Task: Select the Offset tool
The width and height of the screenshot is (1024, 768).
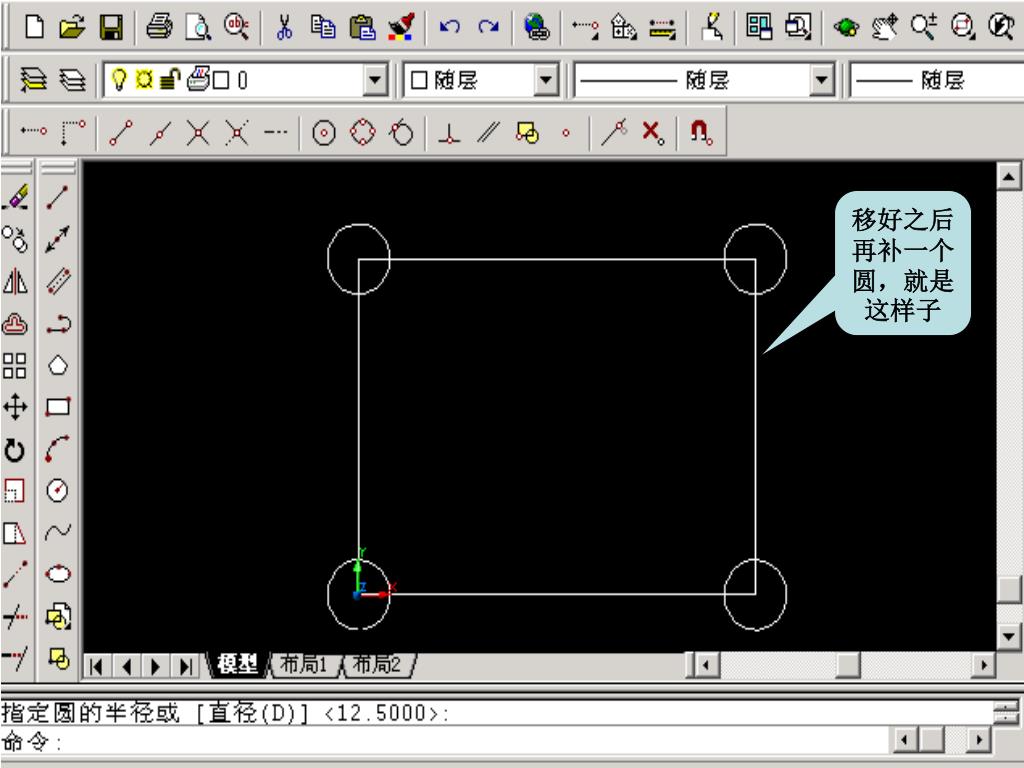Action: tap(15, 324)
